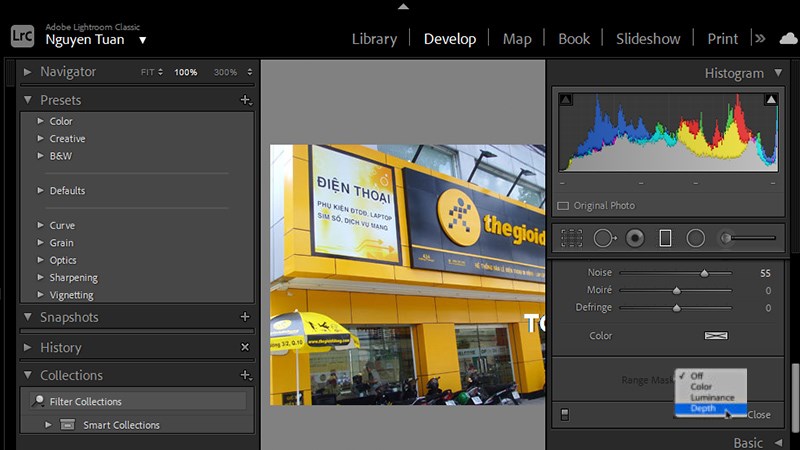Set Navigator zoom to 100%
The height and width of the screenshot is (450, 800).
click(x=186, y=72)
